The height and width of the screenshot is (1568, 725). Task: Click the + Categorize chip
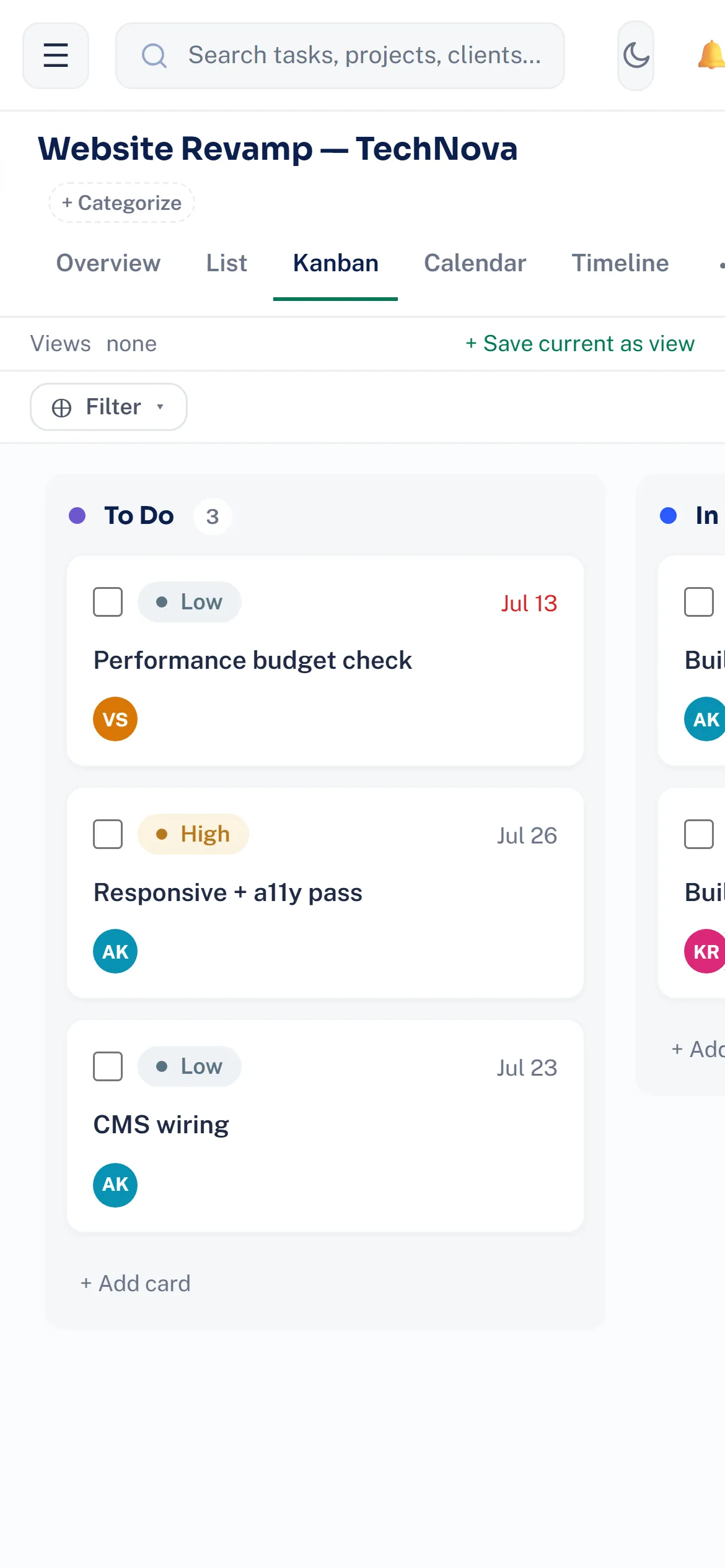tap(121, 203)
